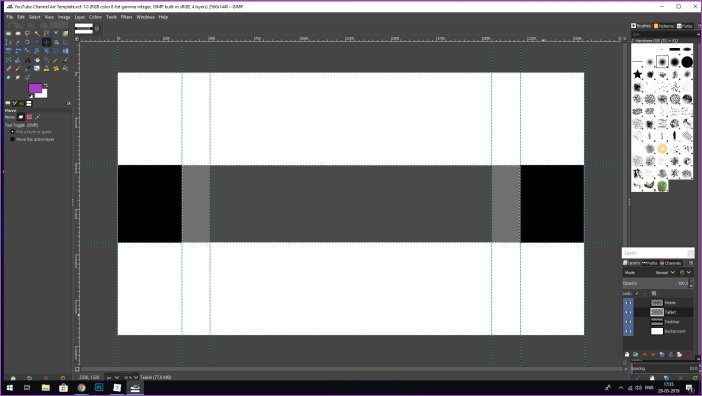Screen dimensions: 702x396
Task: Swap foreground and background colors
Action: tap(45, 85)
